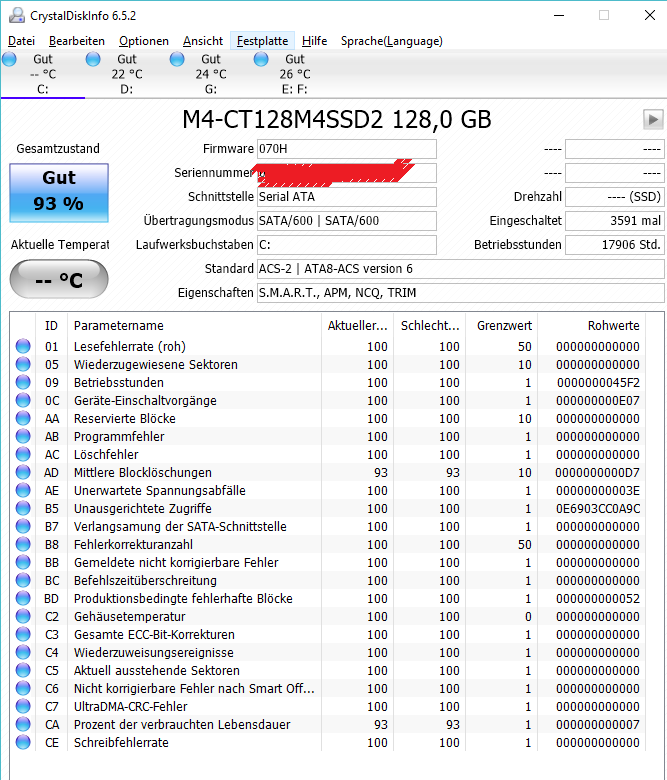The width and height of the screenshot is (667, 780).
Task: Click the Grenzwert column header
Action: tap(501, 325)
